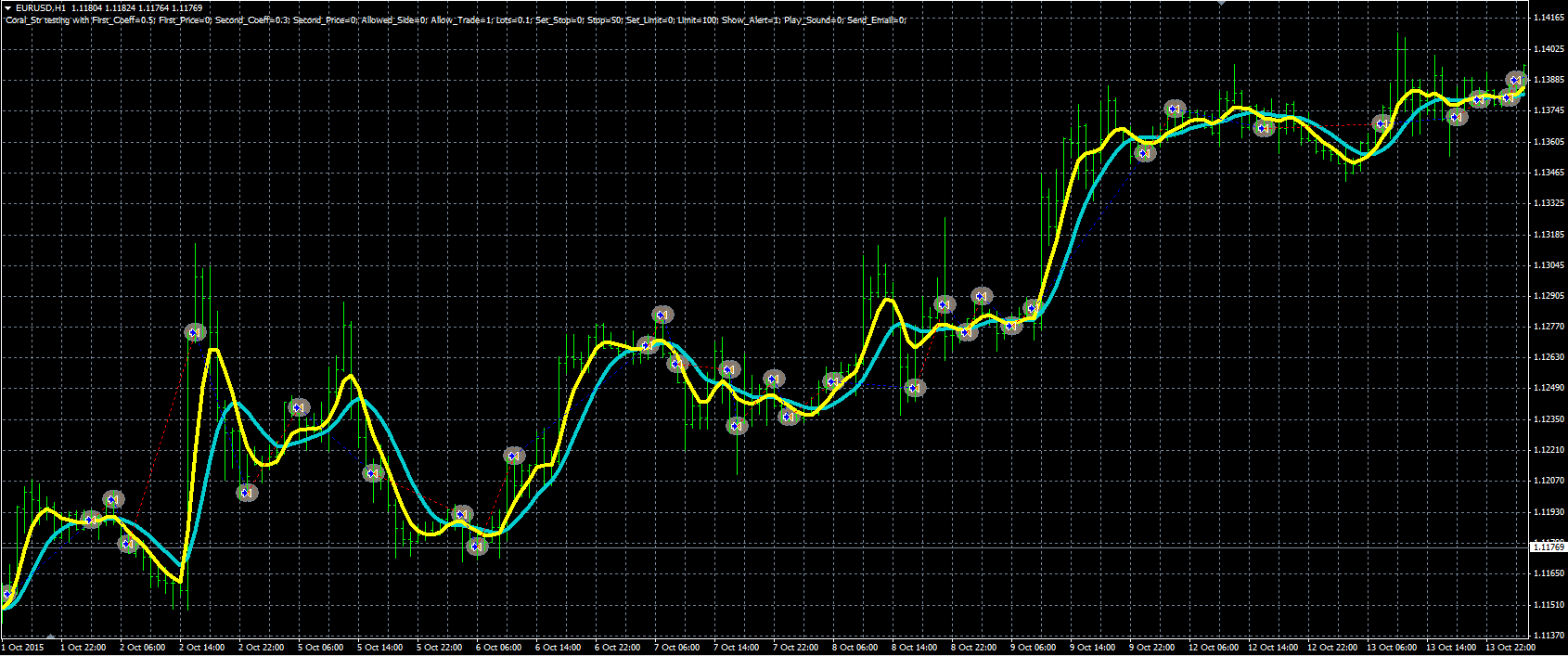Click the 8 Oct 22:00 time label
1568x656 pixels.
[974, 648]
